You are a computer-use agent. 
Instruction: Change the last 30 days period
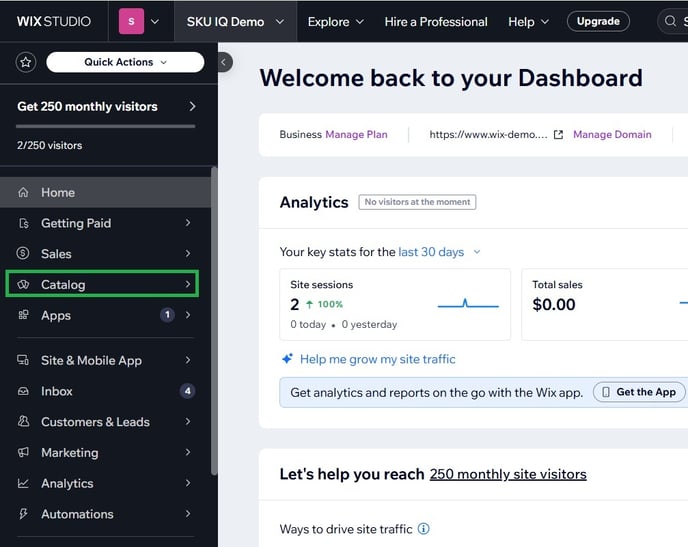pyautogui.click(x=439, y=252)
